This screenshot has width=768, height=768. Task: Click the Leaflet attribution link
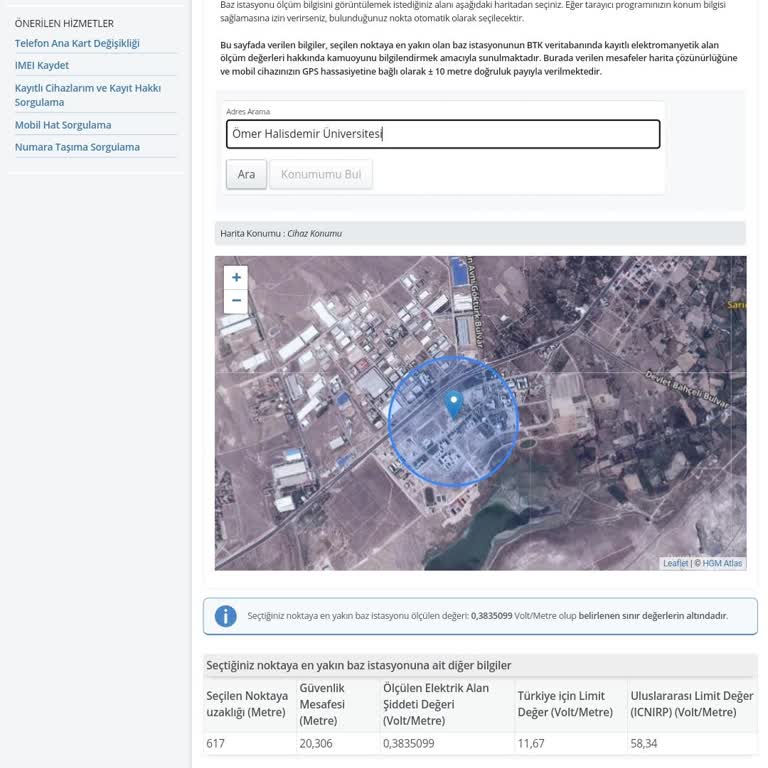click(675, 563)
